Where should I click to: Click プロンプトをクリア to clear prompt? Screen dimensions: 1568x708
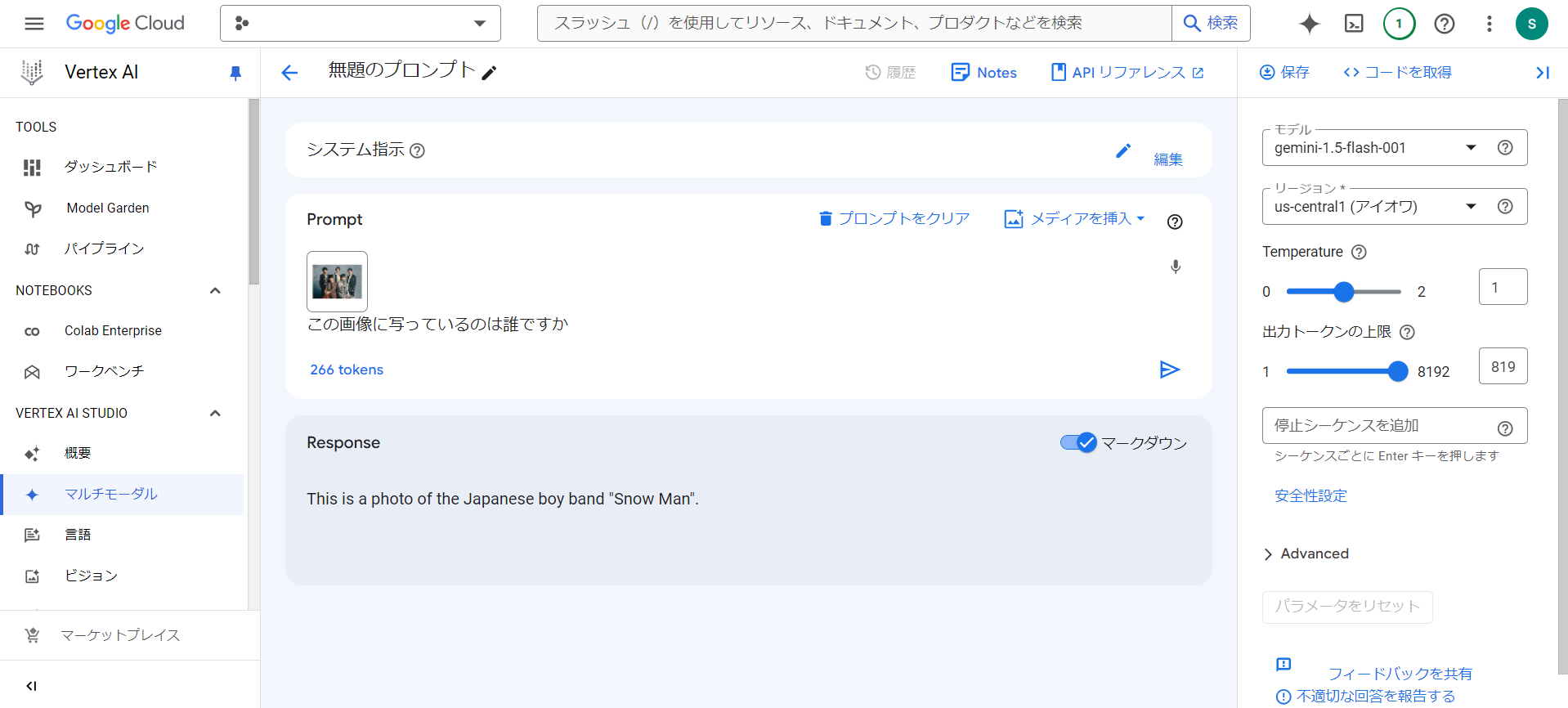click(x=894, y=218)
